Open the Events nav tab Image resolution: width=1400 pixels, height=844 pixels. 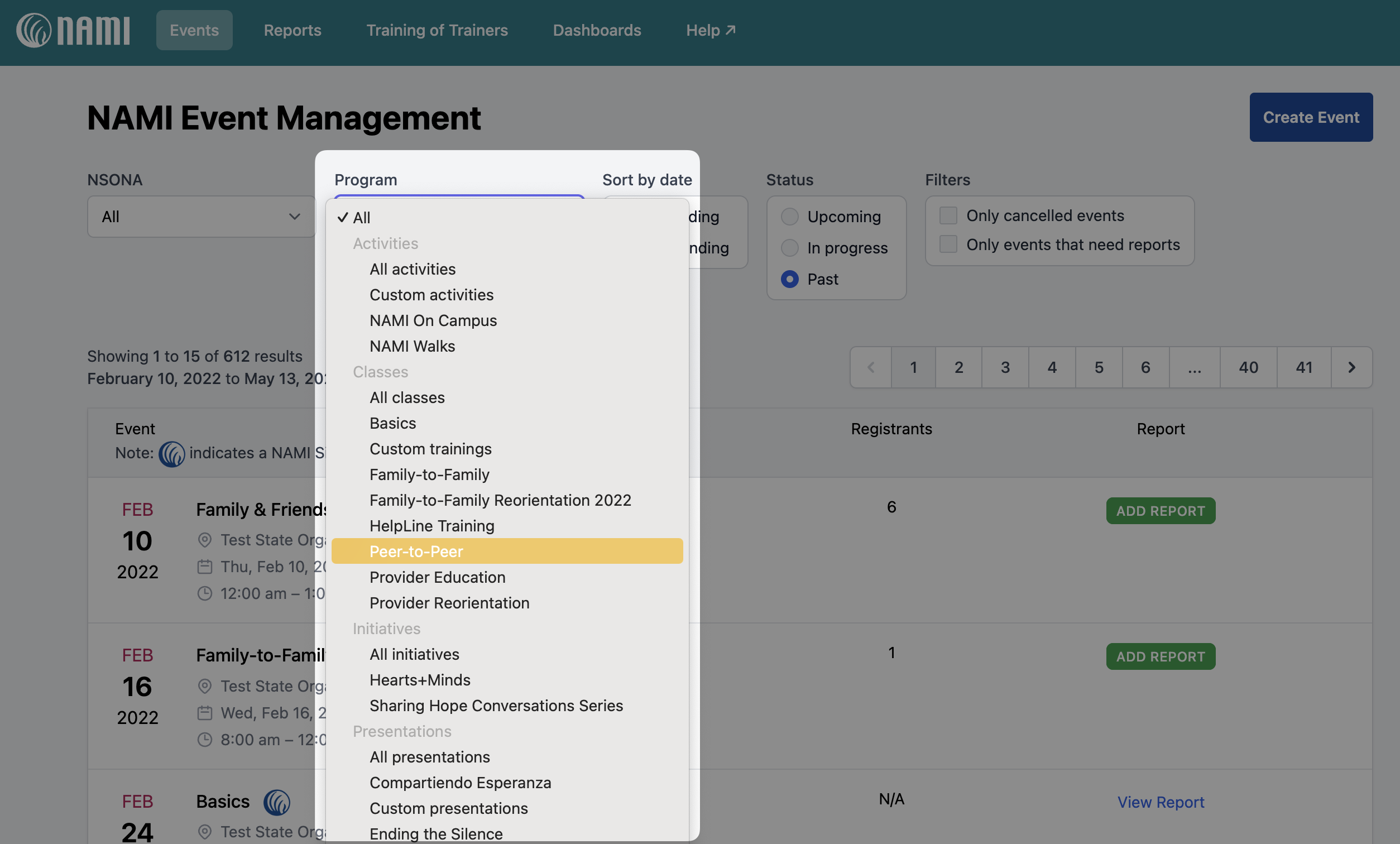click(194, 30)
